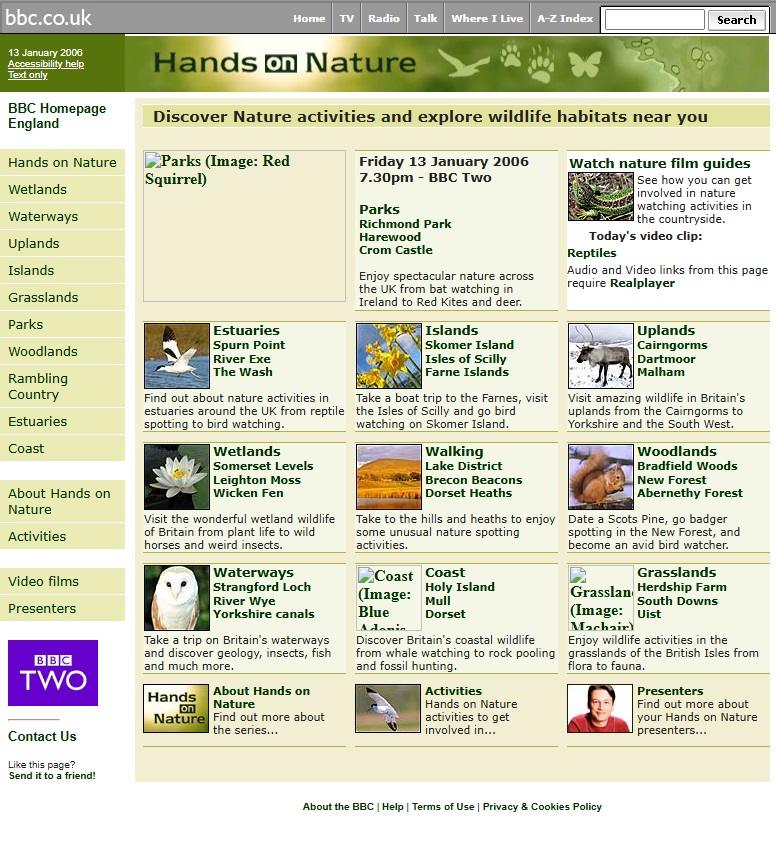
Task: Select Woodlands in the sidebar menu
Action: (x=62, y=351)
